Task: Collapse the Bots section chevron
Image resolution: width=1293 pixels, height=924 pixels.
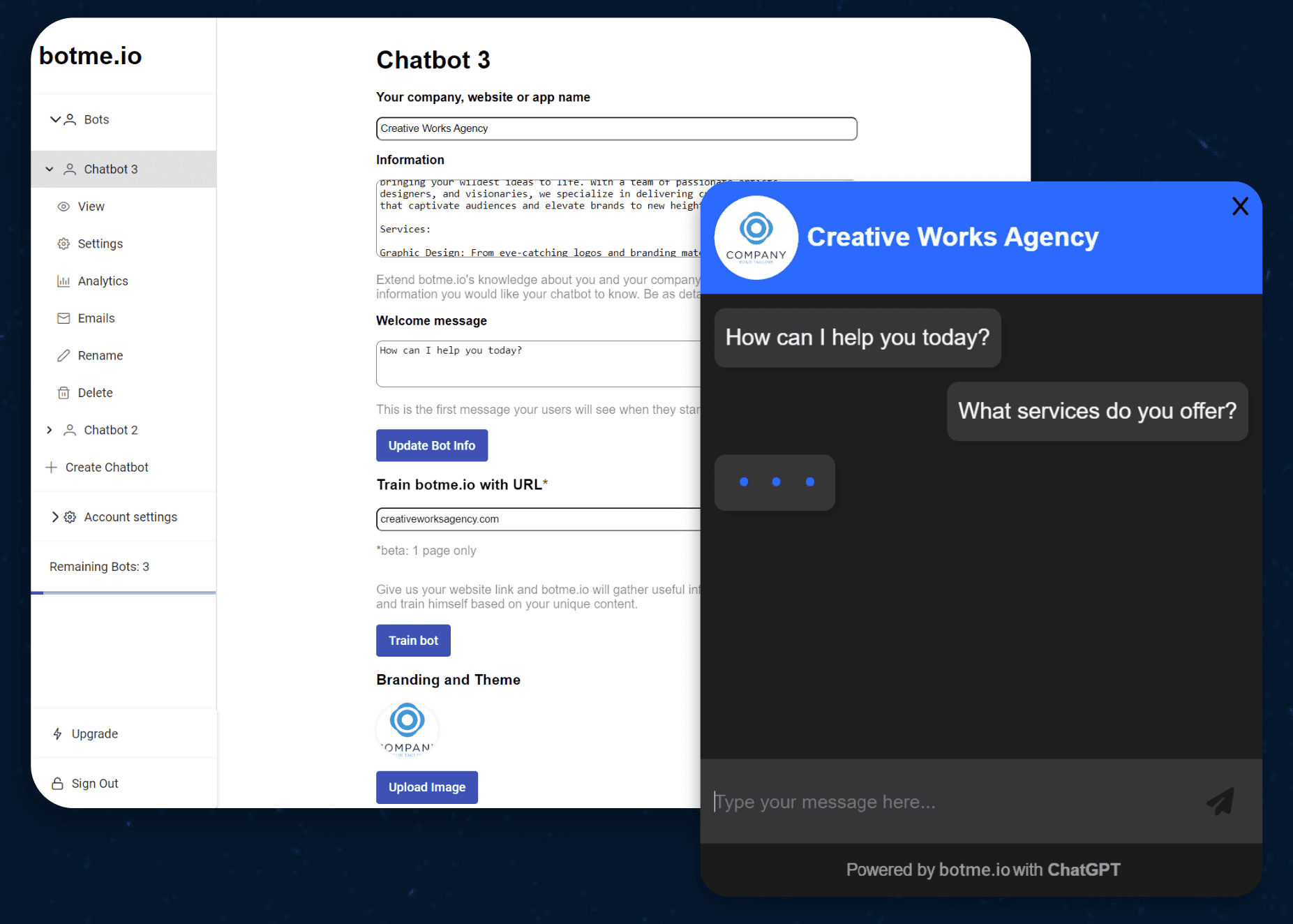Action: coord(54,119)
